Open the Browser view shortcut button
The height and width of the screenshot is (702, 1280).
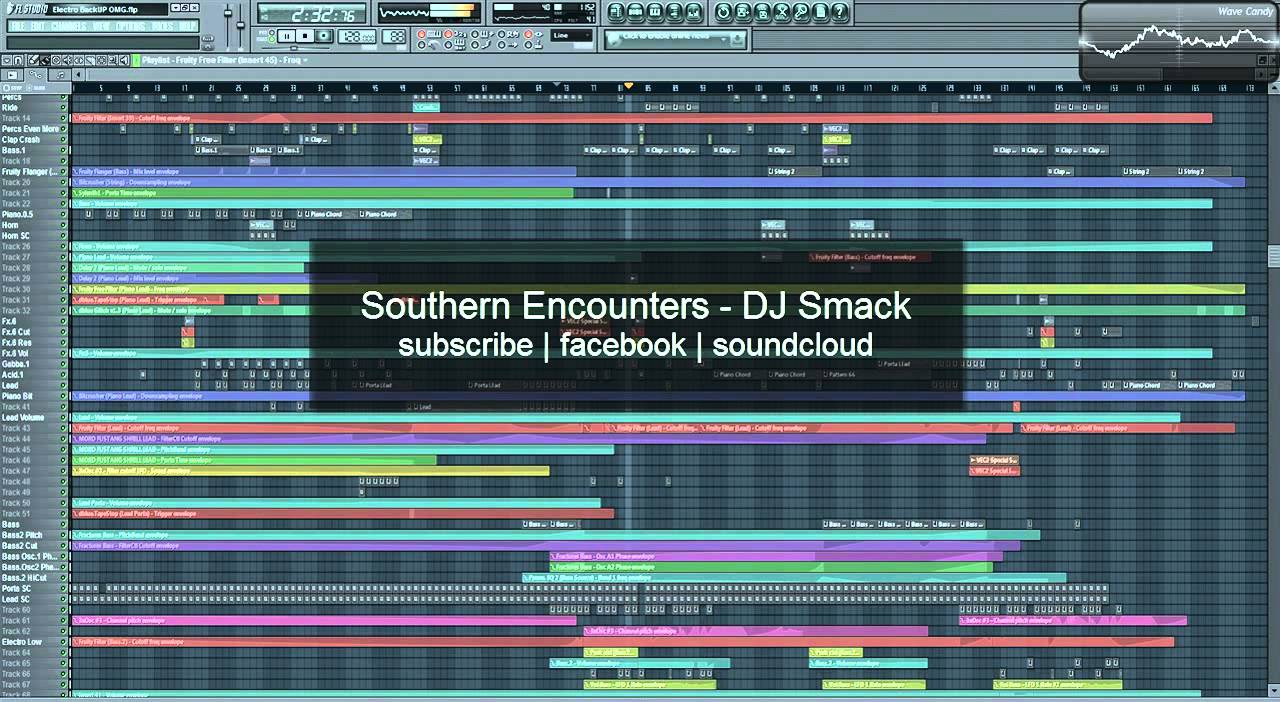674,12
